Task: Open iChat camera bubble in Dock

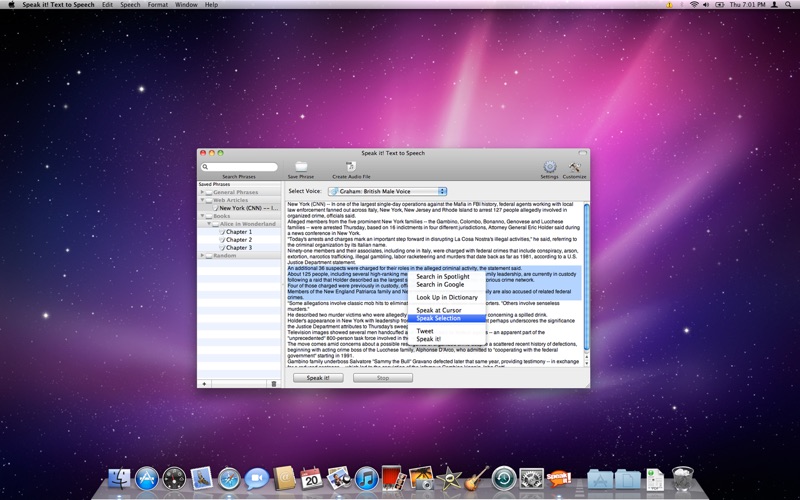Action: pos(257,479)
